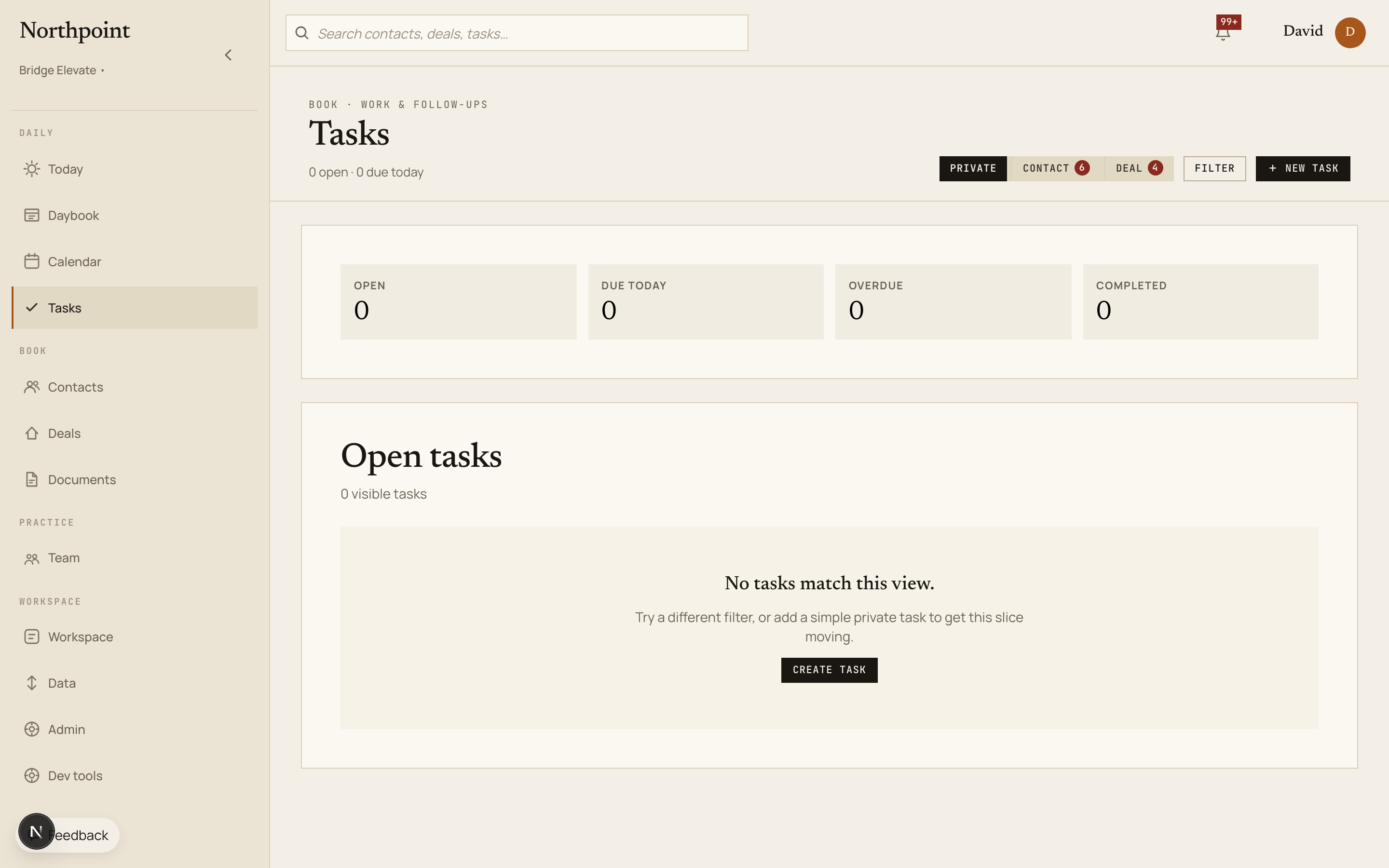Click the round N logo badge
Screen dimensions: 1389x868
(36, 831)
